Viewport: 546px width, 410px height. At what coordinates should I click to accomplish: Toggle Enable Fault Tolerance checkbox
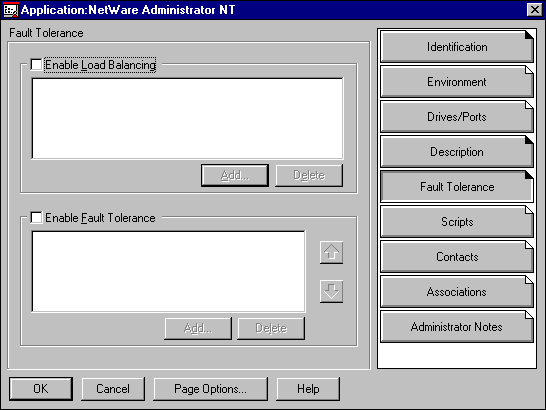coord(36,217)
